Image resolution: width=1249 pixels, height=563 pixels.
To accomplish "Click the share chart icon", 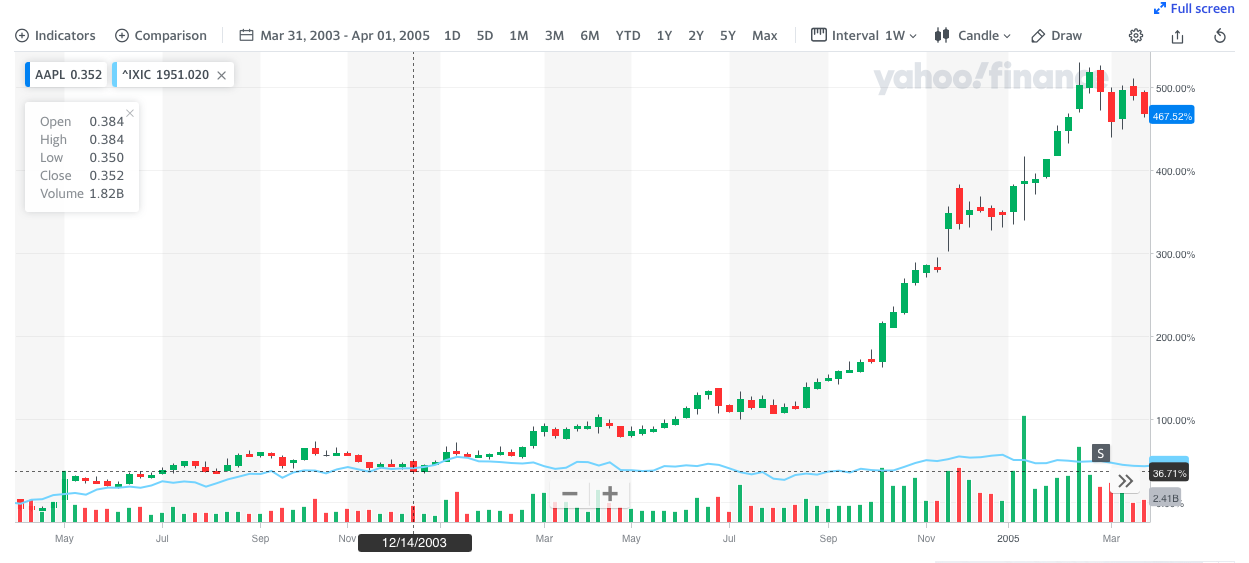I will click(x=1177, y=36).
